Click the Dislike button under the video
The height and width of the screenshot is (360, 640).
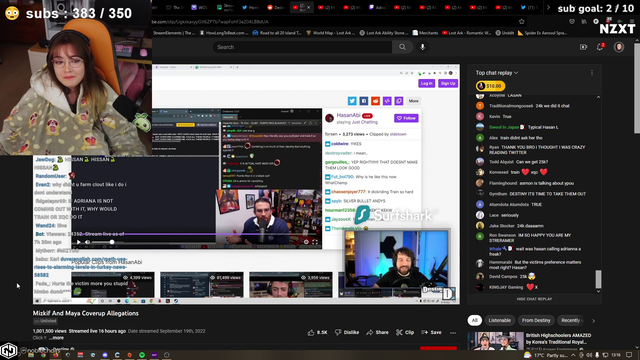[x=348, y=332]
